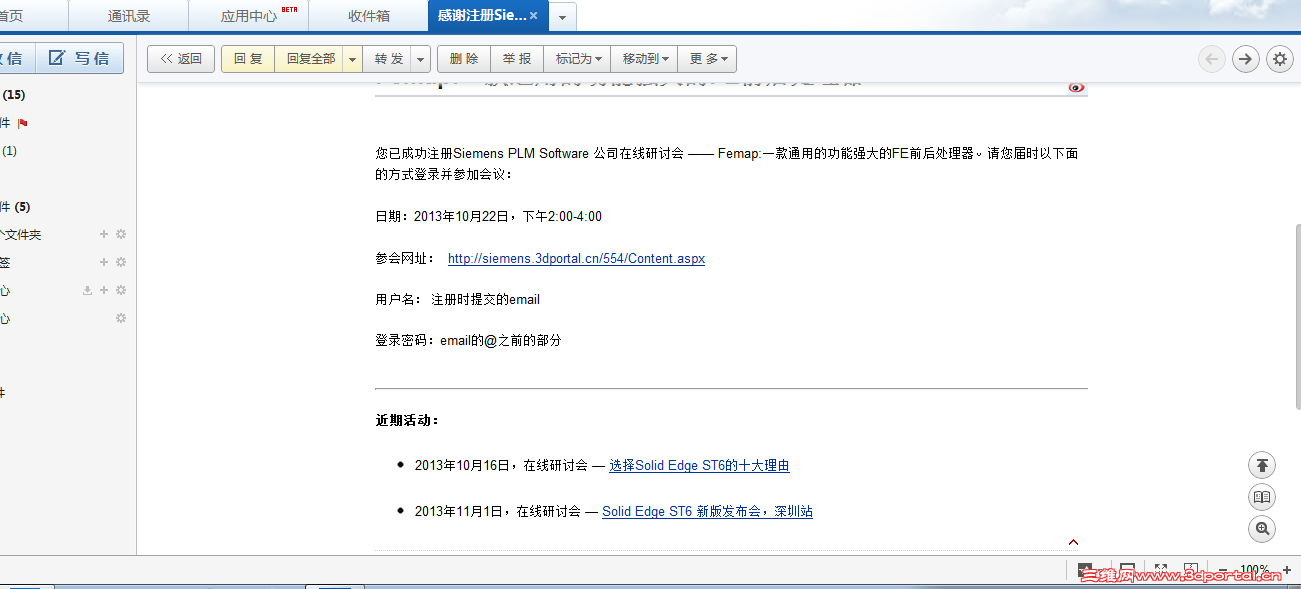Open mail settings gear in toolbar
Screen dimensions: 1301x589
point(1280,59)
